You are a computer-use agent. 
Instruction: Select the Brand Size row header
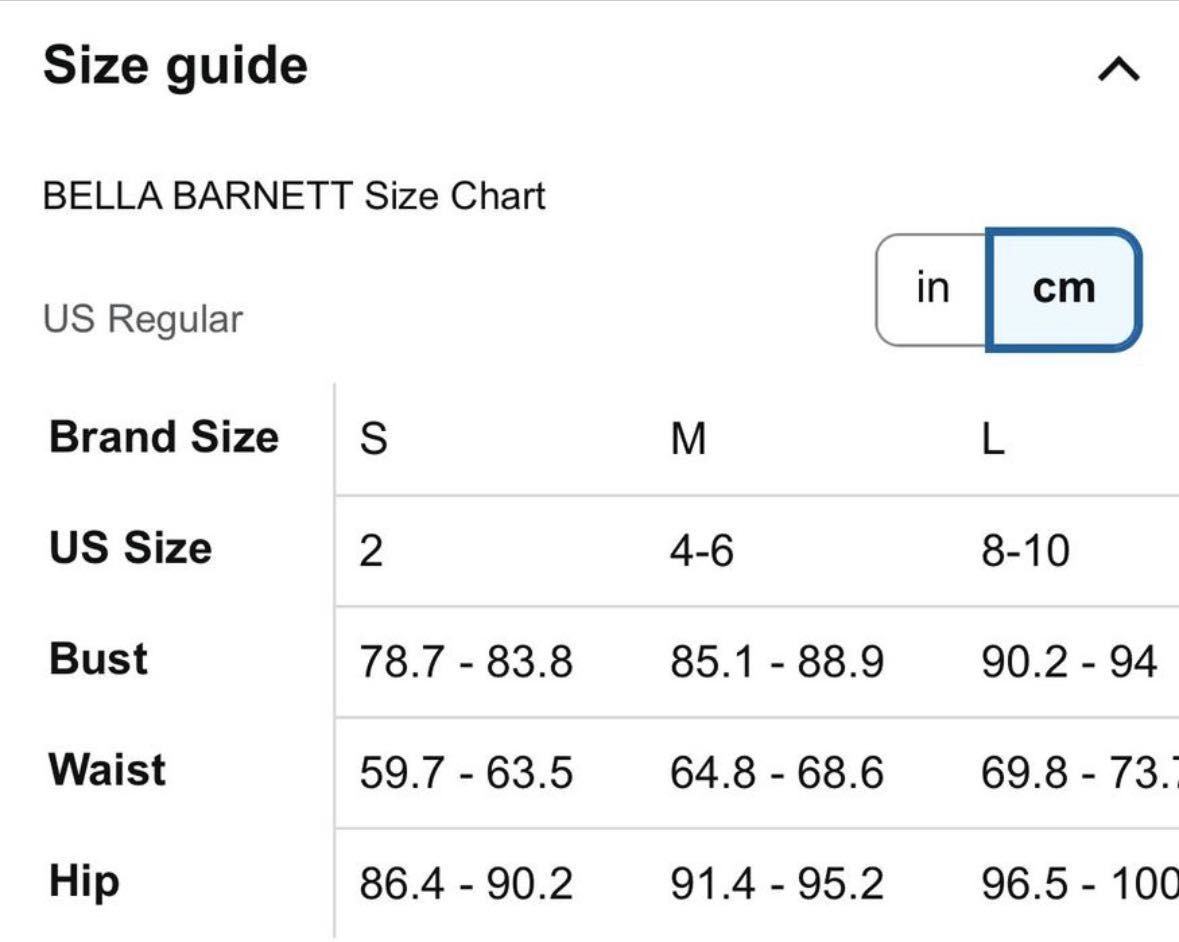[x=164, y=437]
